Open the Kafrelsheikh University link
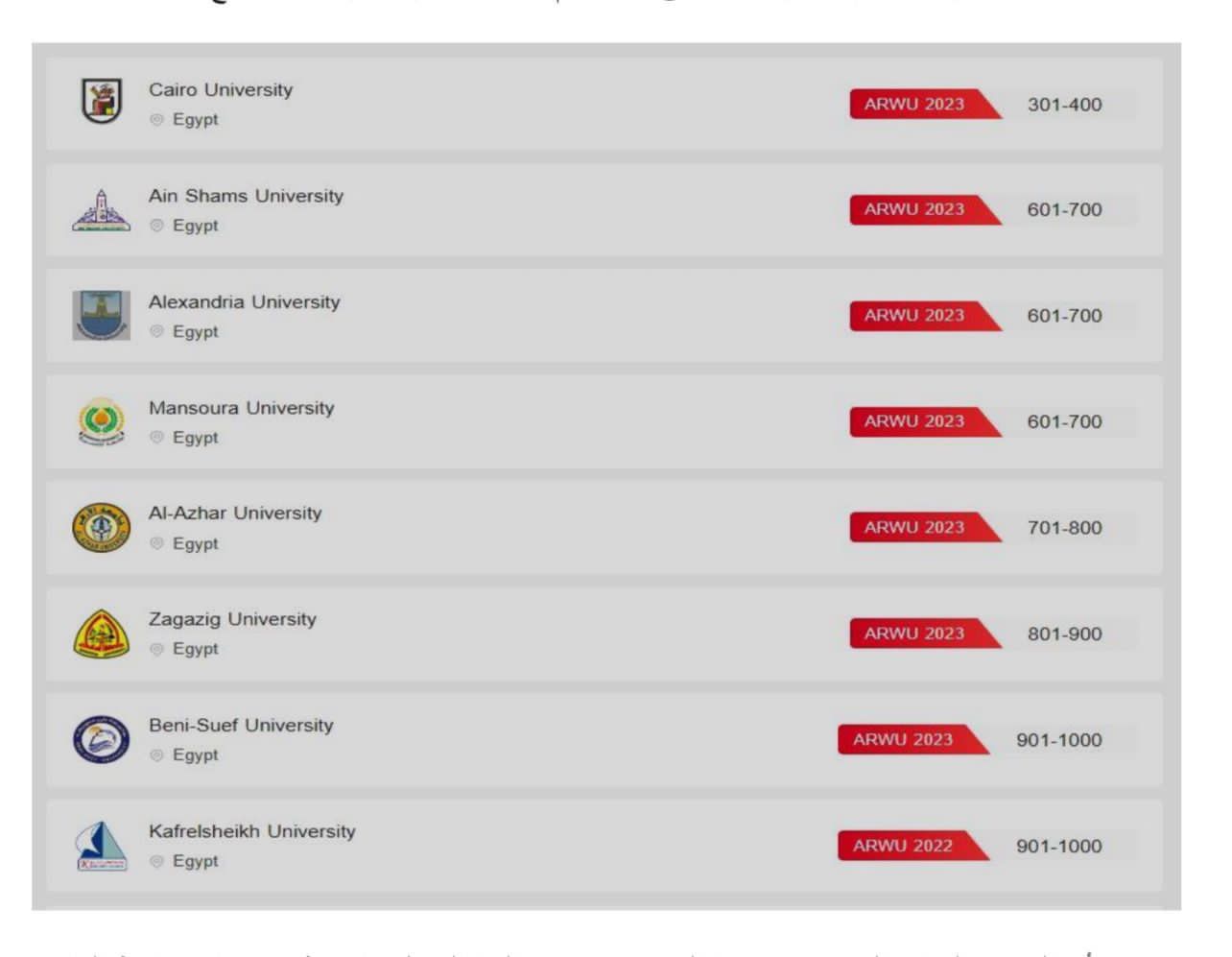This screenshot has width=1232, height=957. (x=251, y=831)
